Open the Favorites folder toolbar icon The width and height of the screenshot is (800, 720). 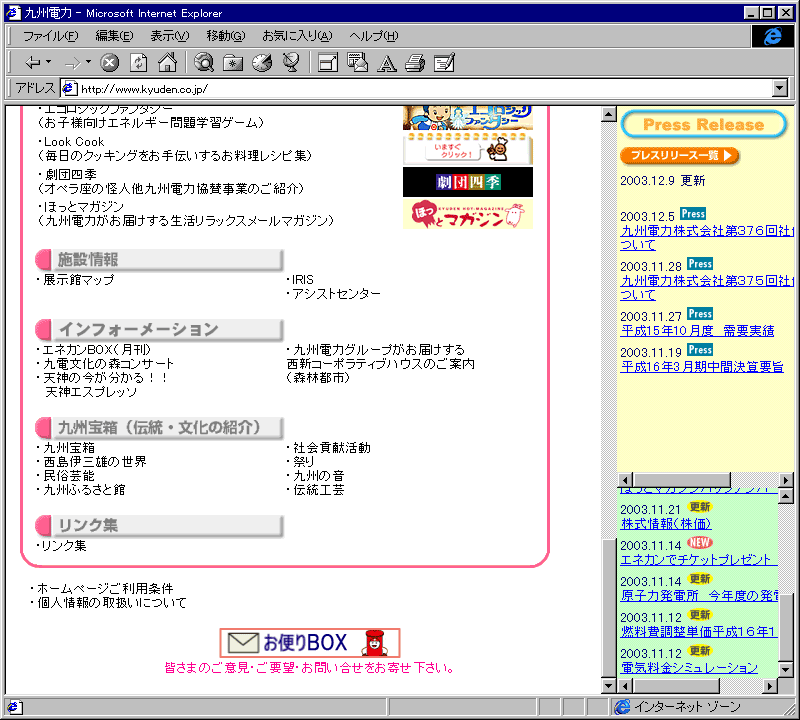pyautogui.click(x=233, y=63)
